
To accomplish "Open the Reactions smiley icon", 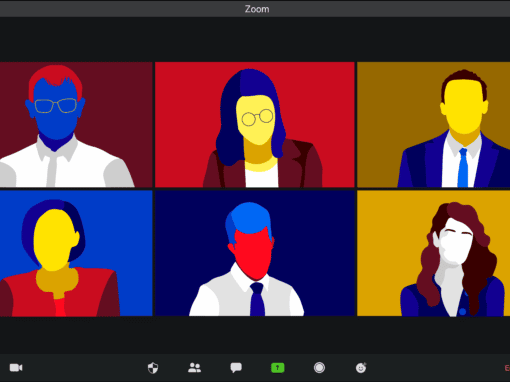I will tap(361, 368).
